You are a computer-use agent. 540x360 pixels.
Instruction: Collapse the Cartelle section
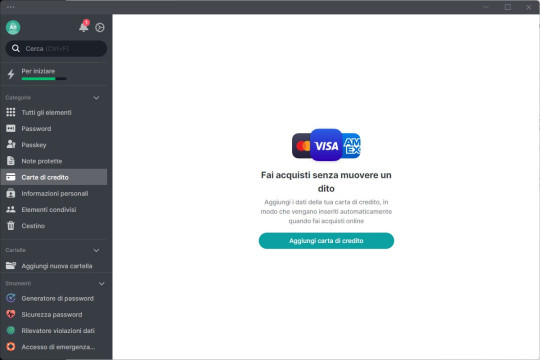(x=96, y=250)
